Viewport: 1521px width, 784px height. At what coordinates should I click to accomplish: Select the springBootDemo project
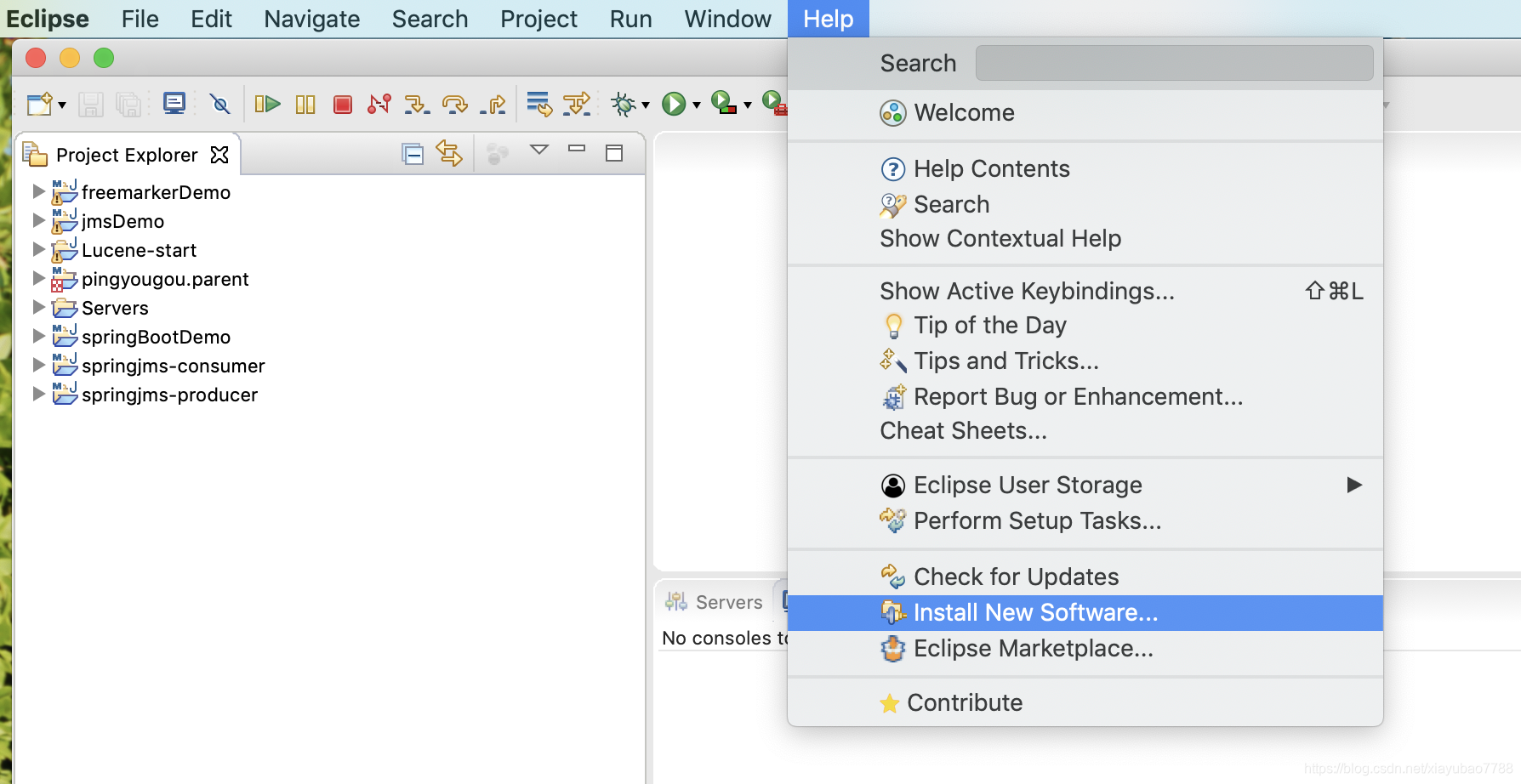click(x=156, y=337)
